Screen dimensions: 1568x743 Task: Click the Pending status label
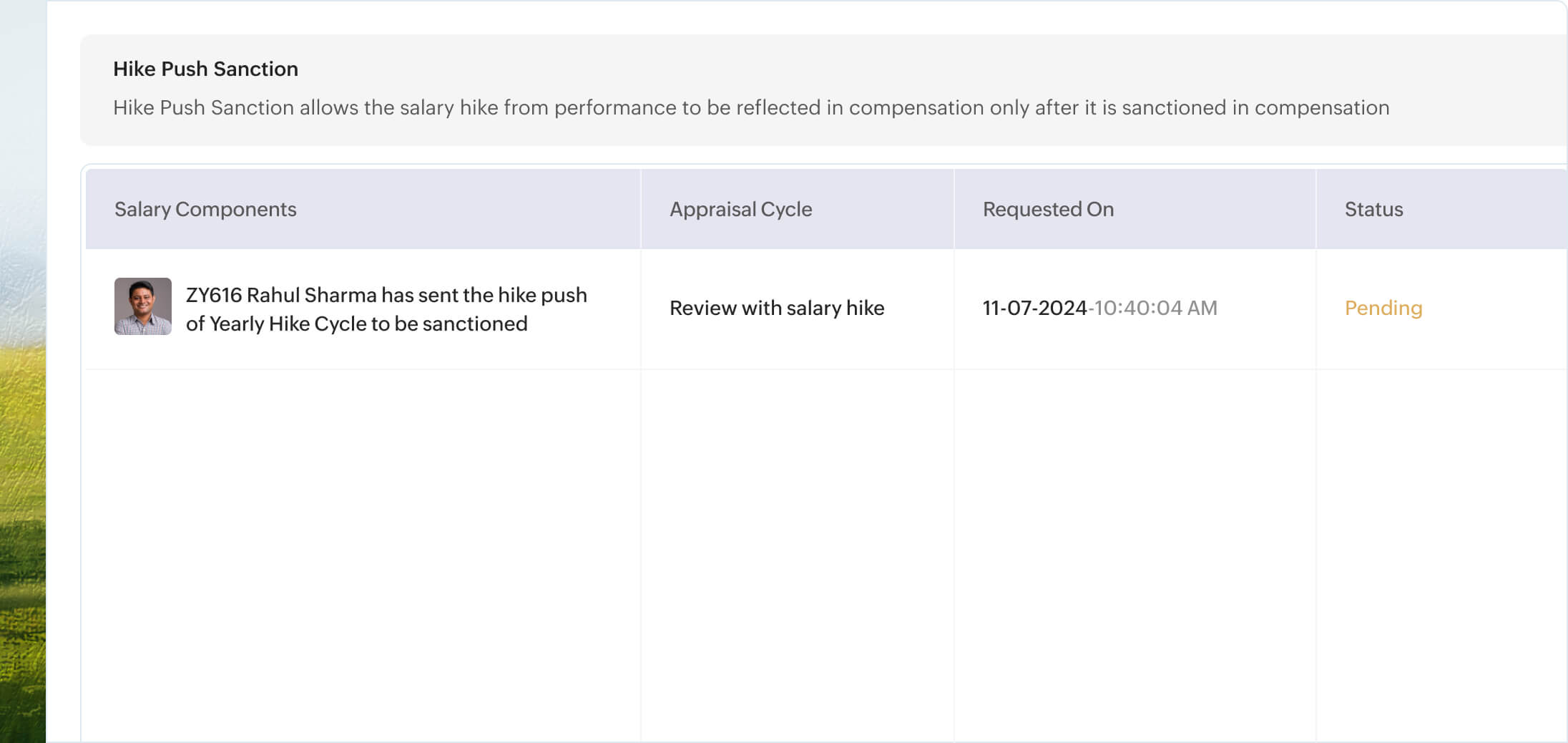pos(1383,308)
